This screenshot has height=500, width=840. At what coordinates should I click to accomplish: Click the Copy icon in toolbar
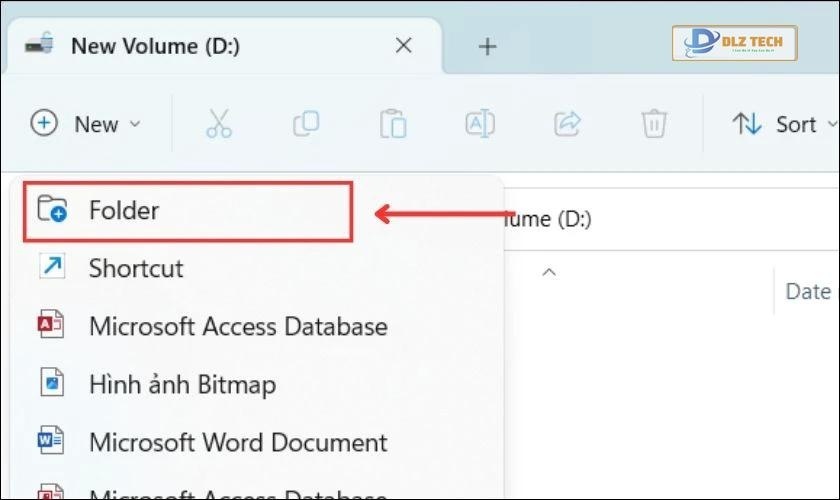tap(305, 124)
